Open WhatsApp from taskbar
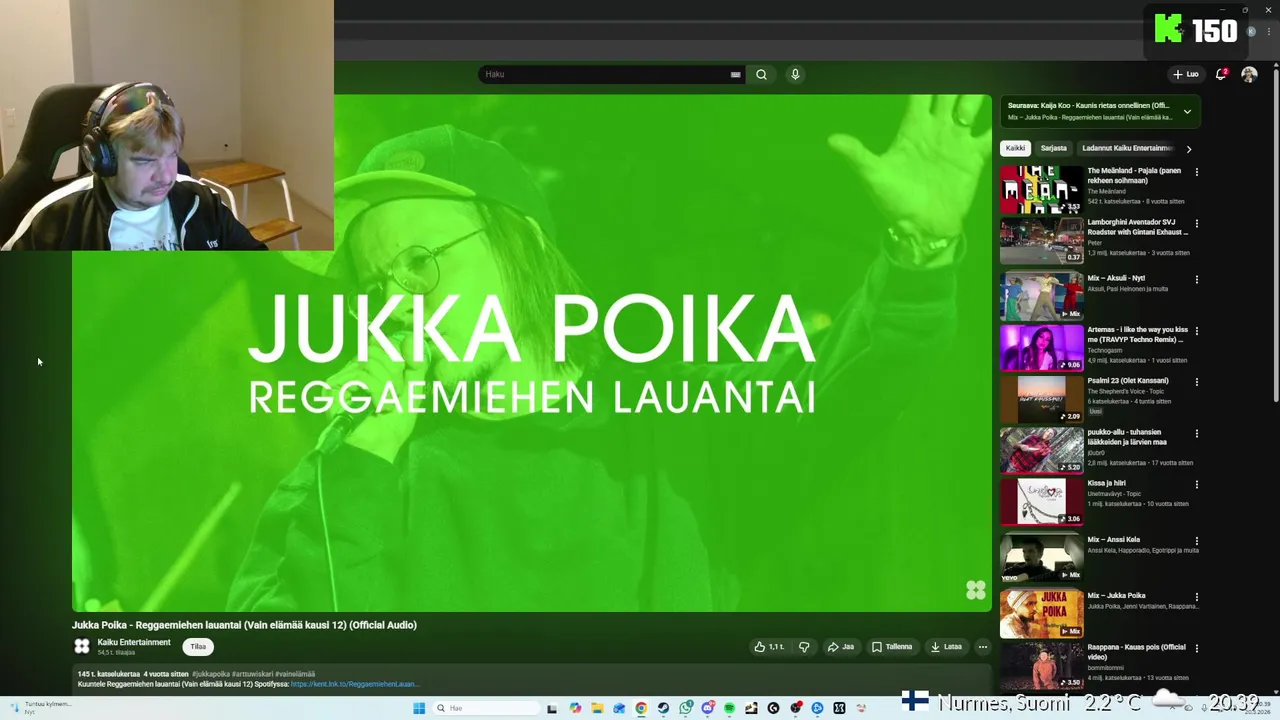Viewport: 1280px width, 720px height. coord(686,708)
